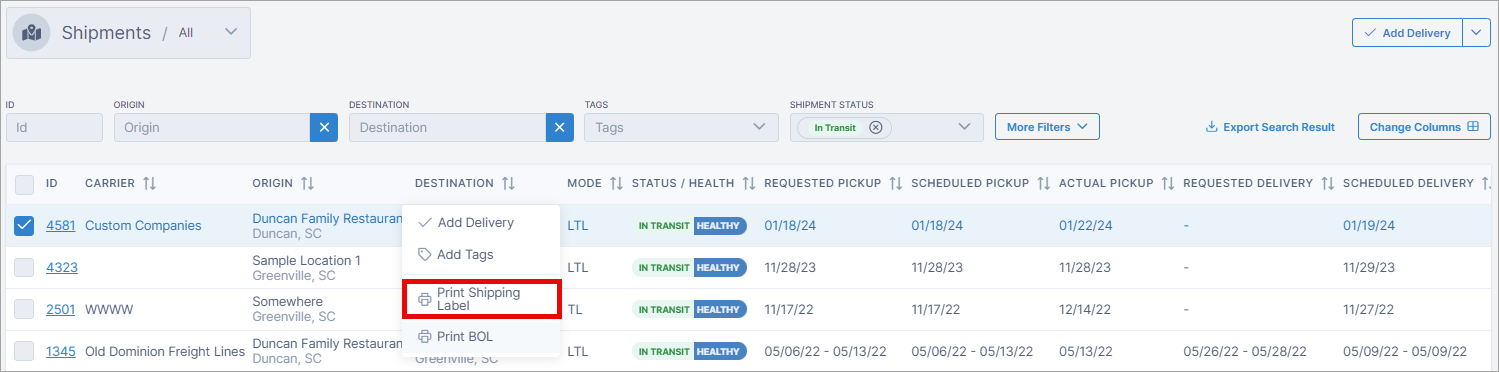Select Print Shipping Label menu item

click(x=481, y=299)
